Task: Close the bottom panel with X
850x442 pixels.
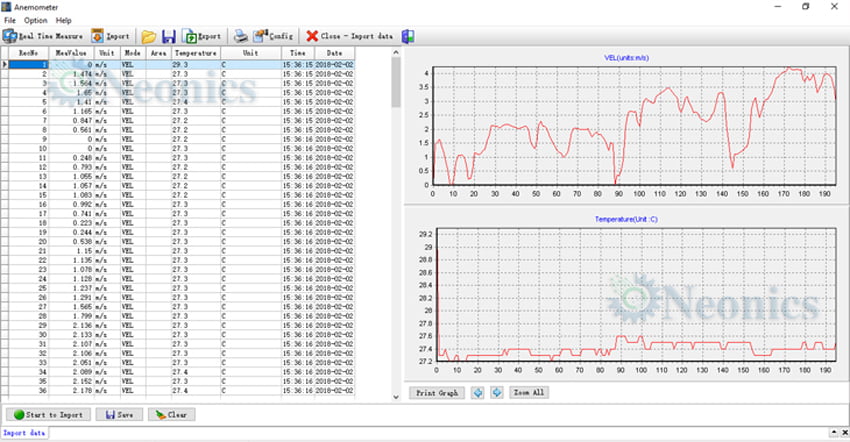Action: coord(845,432)
